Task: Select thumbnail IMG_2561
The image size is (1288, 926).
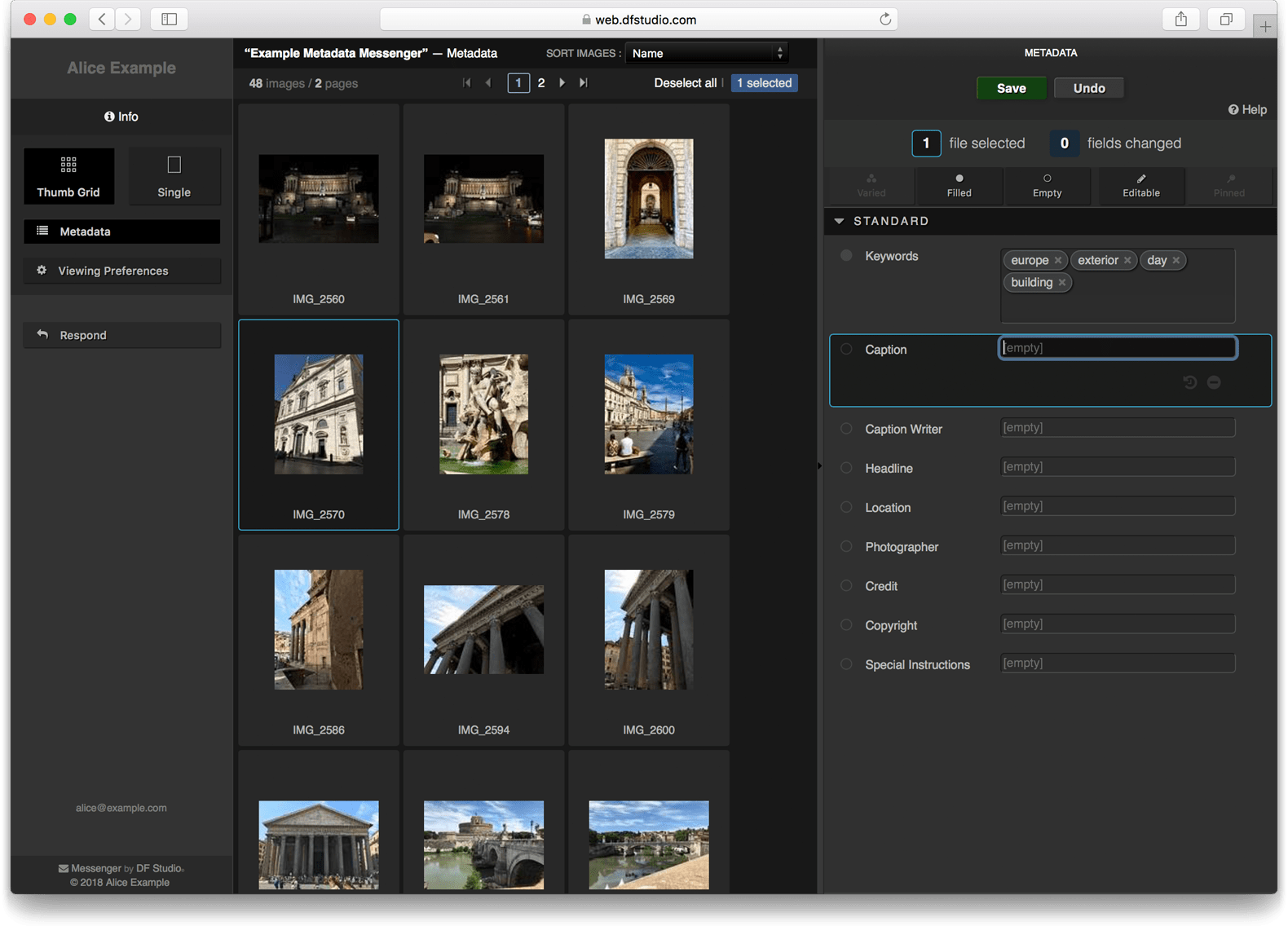Action: point(483,209)
